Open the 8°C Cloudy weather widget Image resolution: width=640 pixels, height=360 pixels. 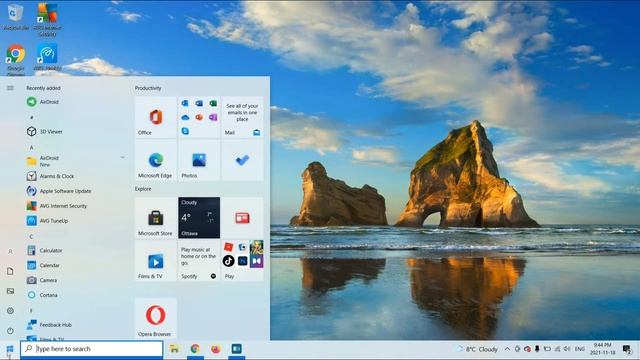click(x=477, y=349)
